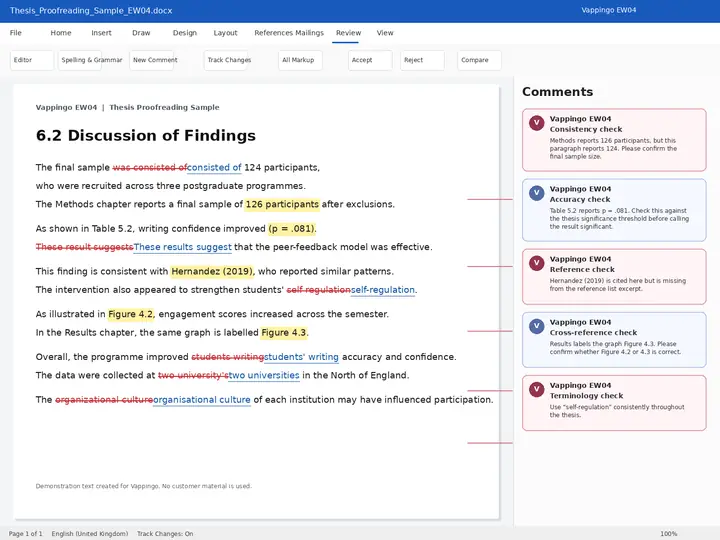Viewport: 720px width, 540px height.
Task: Select the Terminology check comment text
Action: [x=617, y=411]
